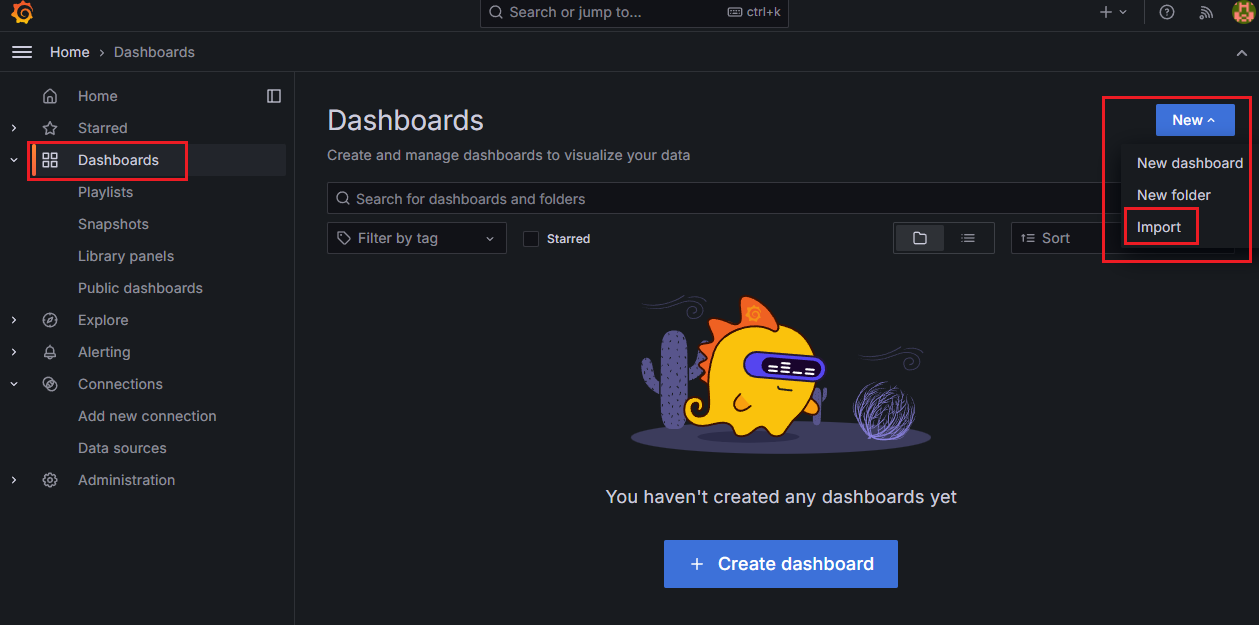This screenshot has height=625, width=1259.
Task: Open Alerting in the sidebar
Action: (104, 352)
